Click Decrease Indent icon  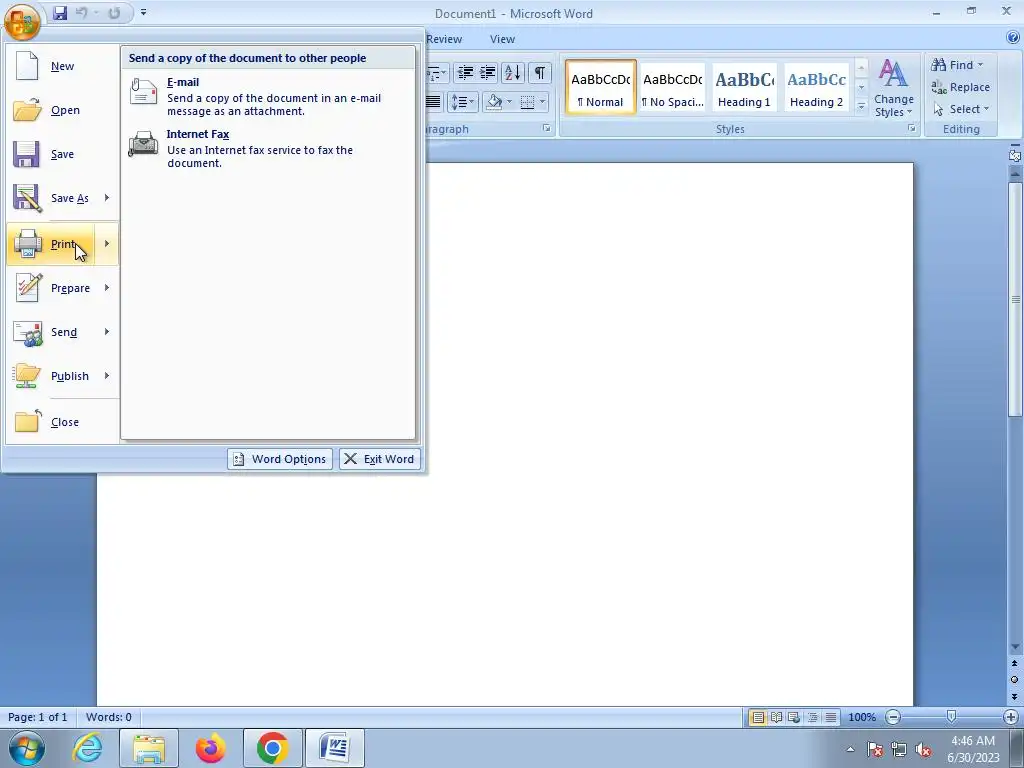[x=465, y=72]
